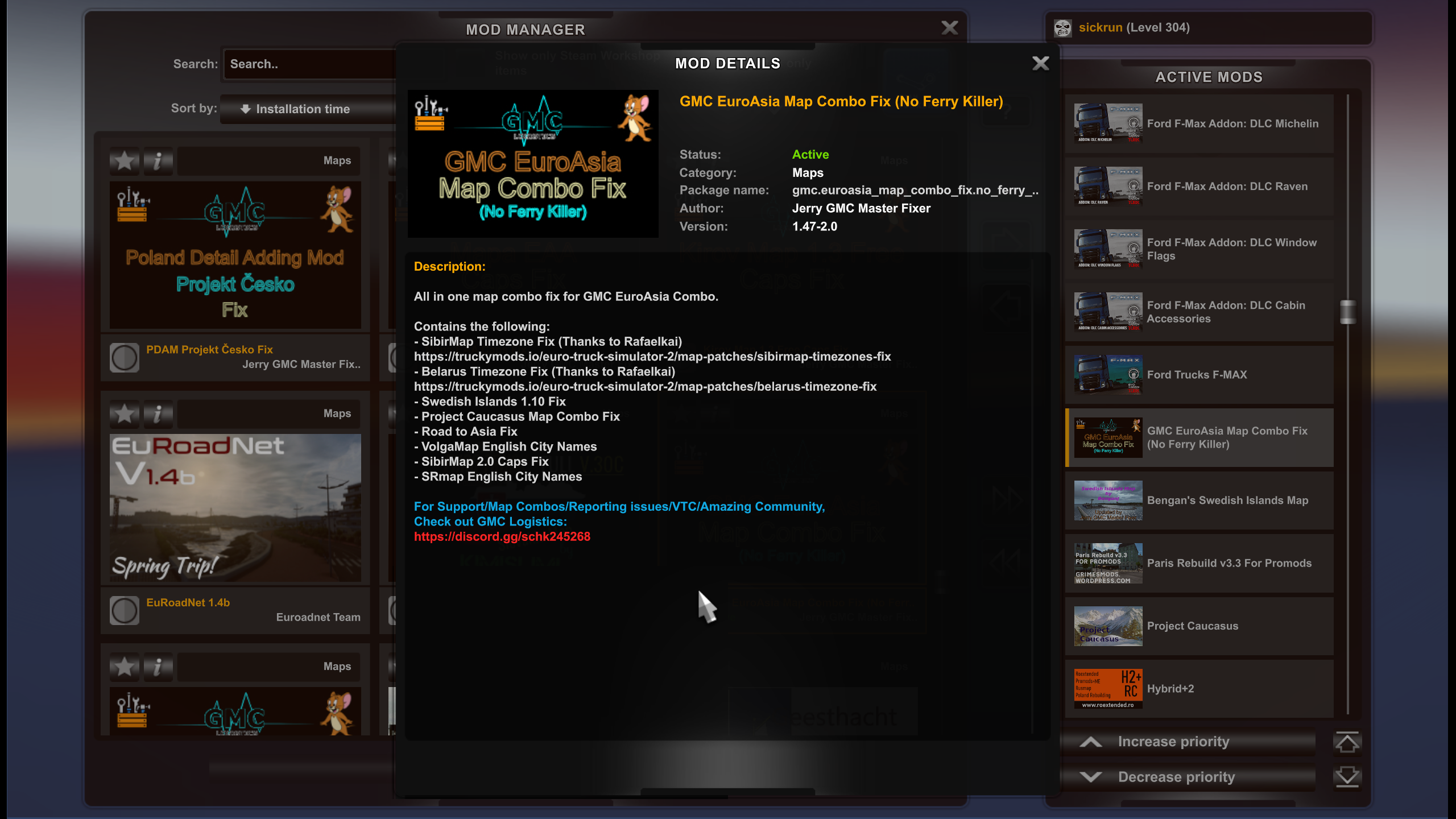Click the Active status value
Image resolution: width=1456 pixels, height=819 pixels.
pyautogui.click(x=810, y=154)
